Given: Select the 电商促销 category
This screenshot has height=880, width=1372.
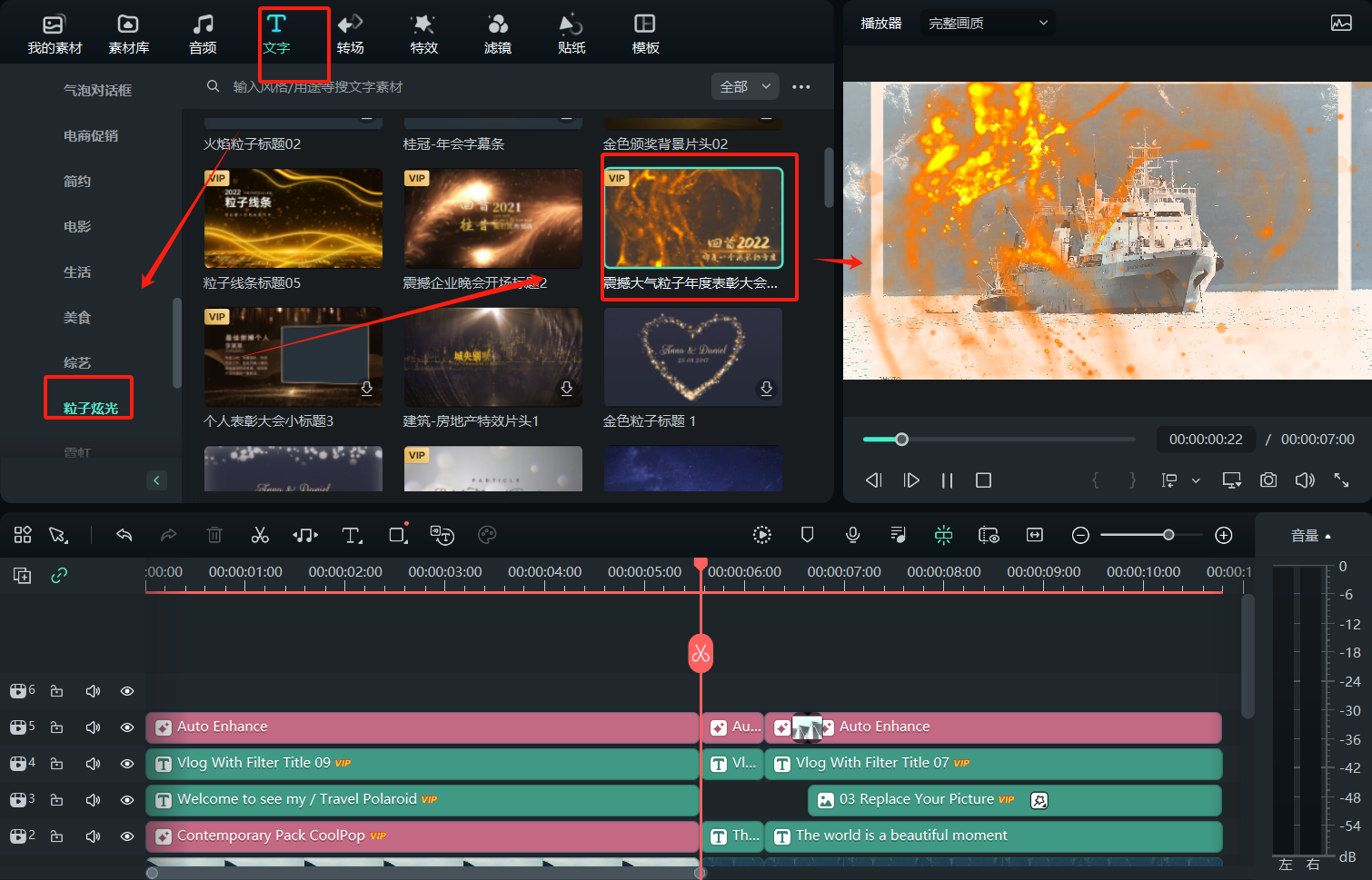Looking at the screenshot, I should pyautogui.click(x=91, y=135).
